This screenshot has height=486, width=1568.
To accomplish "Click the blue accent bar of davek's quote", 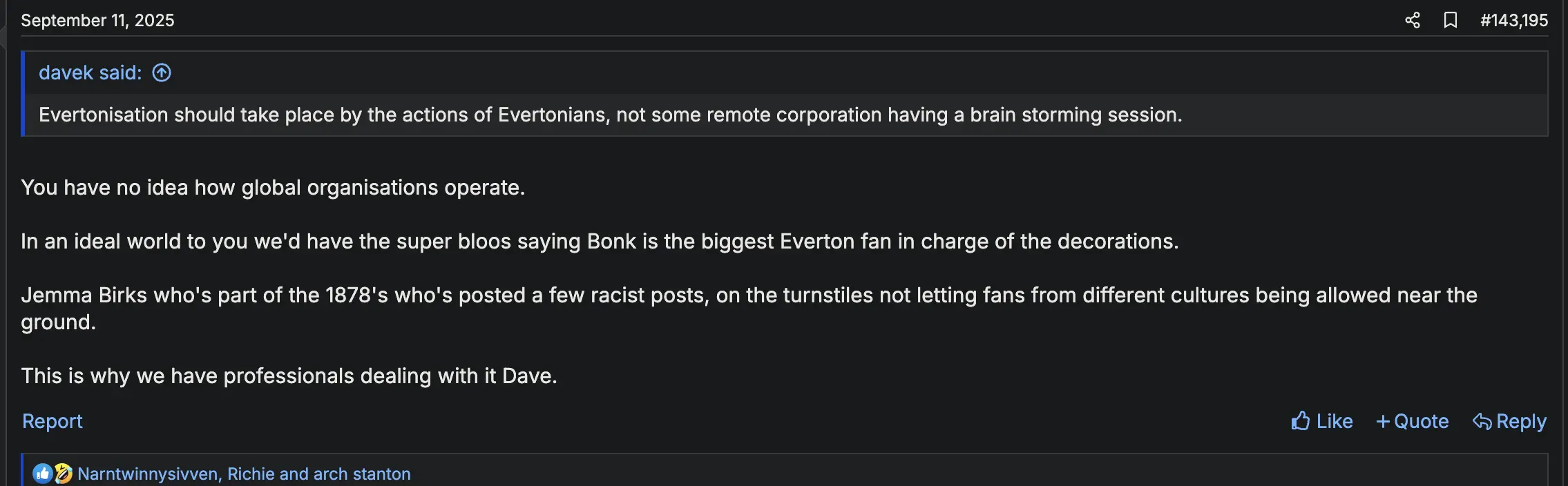I will tap(23, 93).
